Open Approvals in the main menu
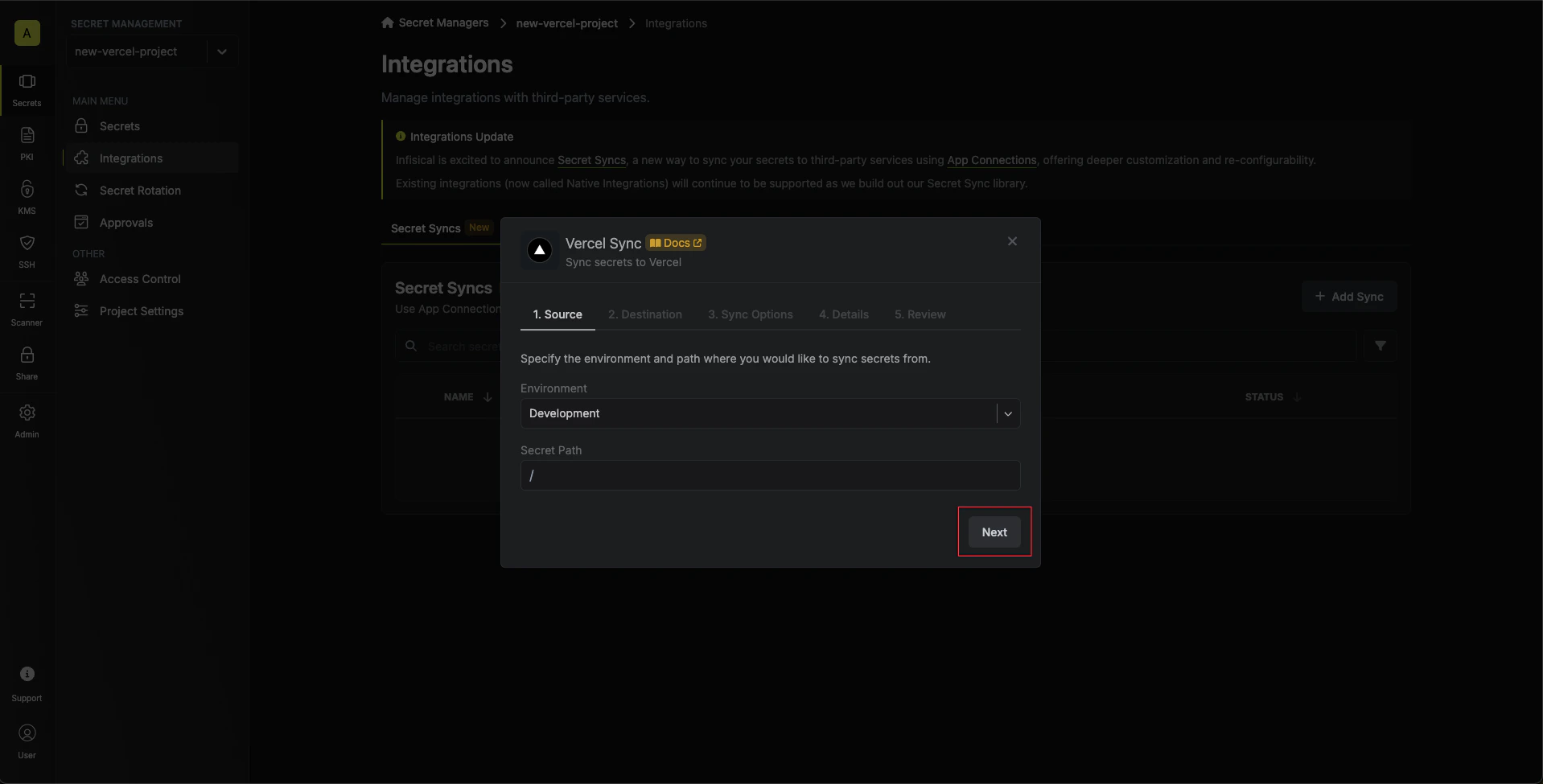This screenshot has height=784, width=1543. coord(151,223)
